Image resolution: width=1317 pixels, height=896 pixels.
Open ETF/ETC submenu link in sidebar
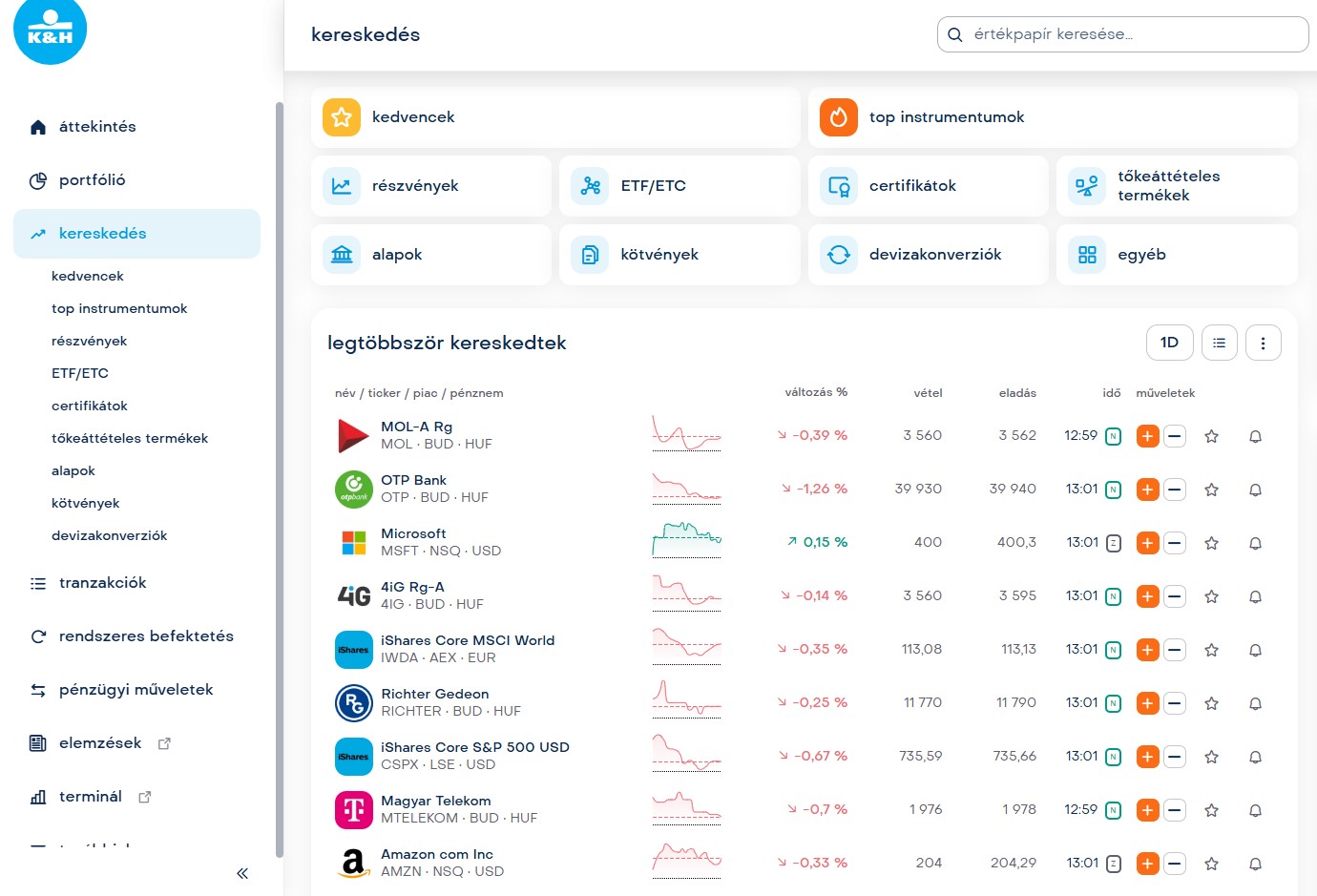click(80, 373)
